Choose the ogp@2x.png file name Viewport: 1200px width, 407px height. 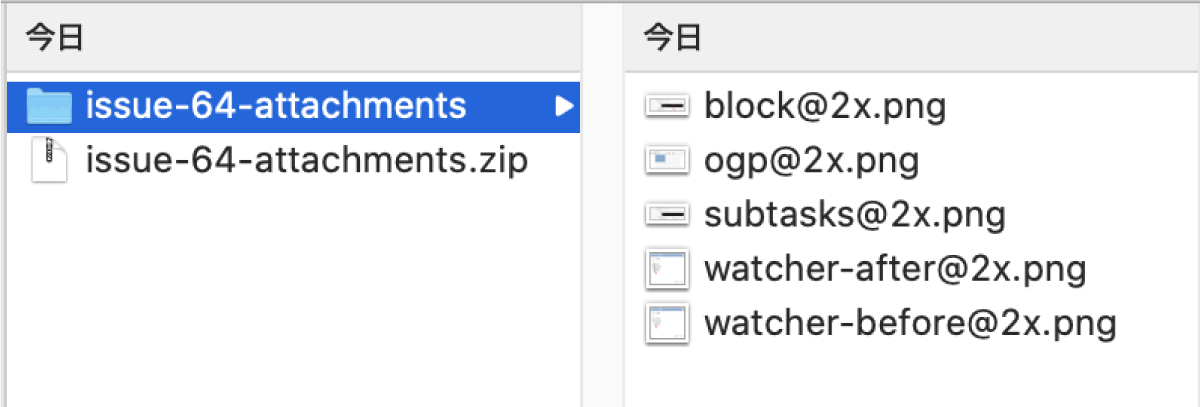coord(811,160)
